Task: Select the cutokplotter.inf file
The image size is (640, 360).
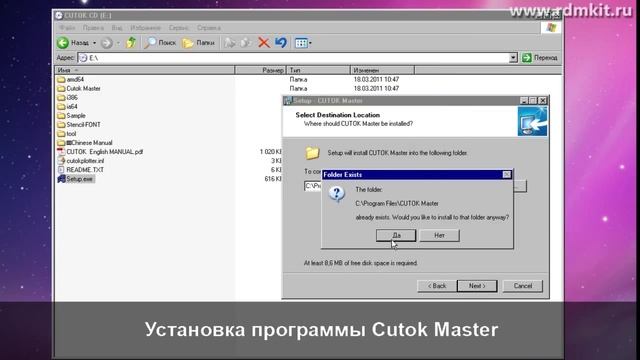Action: pyautogui.click(x=81, y=161)
